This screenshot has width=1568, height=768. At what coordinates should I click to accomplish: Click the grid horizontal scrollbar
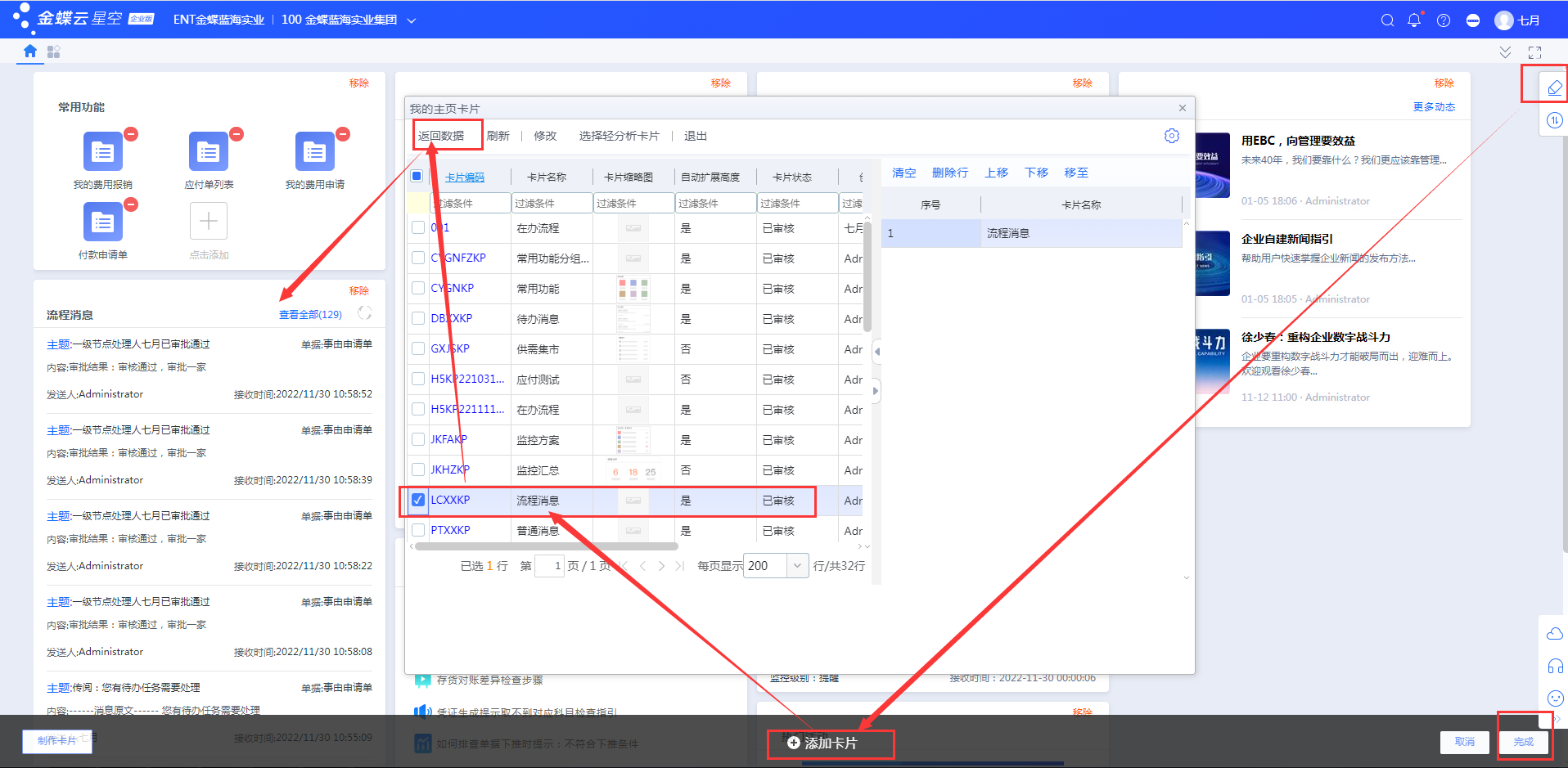547,546
